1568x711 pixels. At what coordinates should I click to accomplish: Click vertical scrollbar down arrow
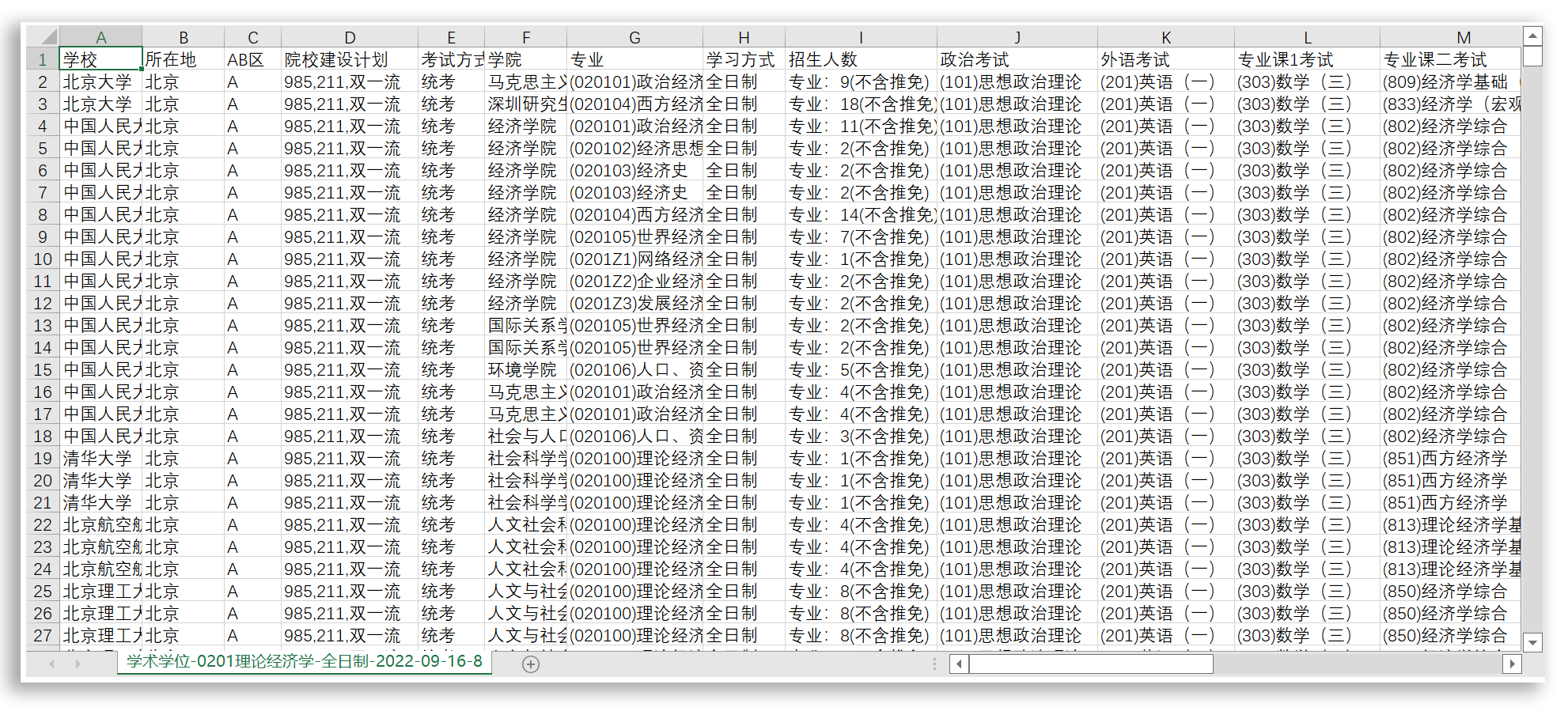[1532, 643]
